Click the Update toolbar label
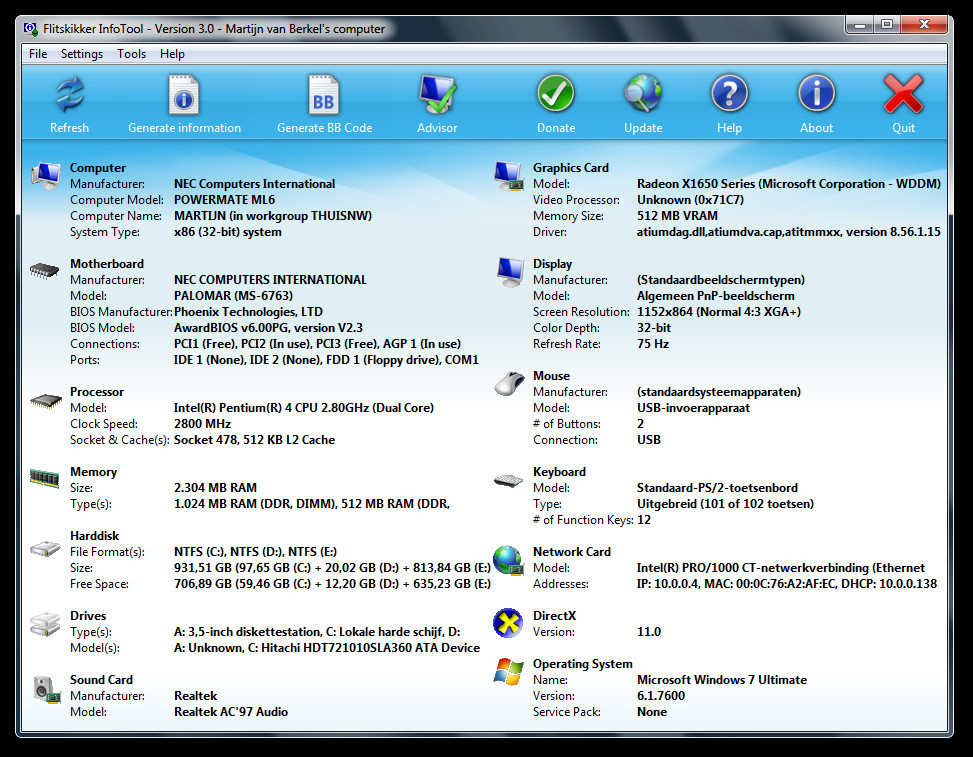Image resolution: width=973 pixels, height=757 pixels. (x=643, y=128)
